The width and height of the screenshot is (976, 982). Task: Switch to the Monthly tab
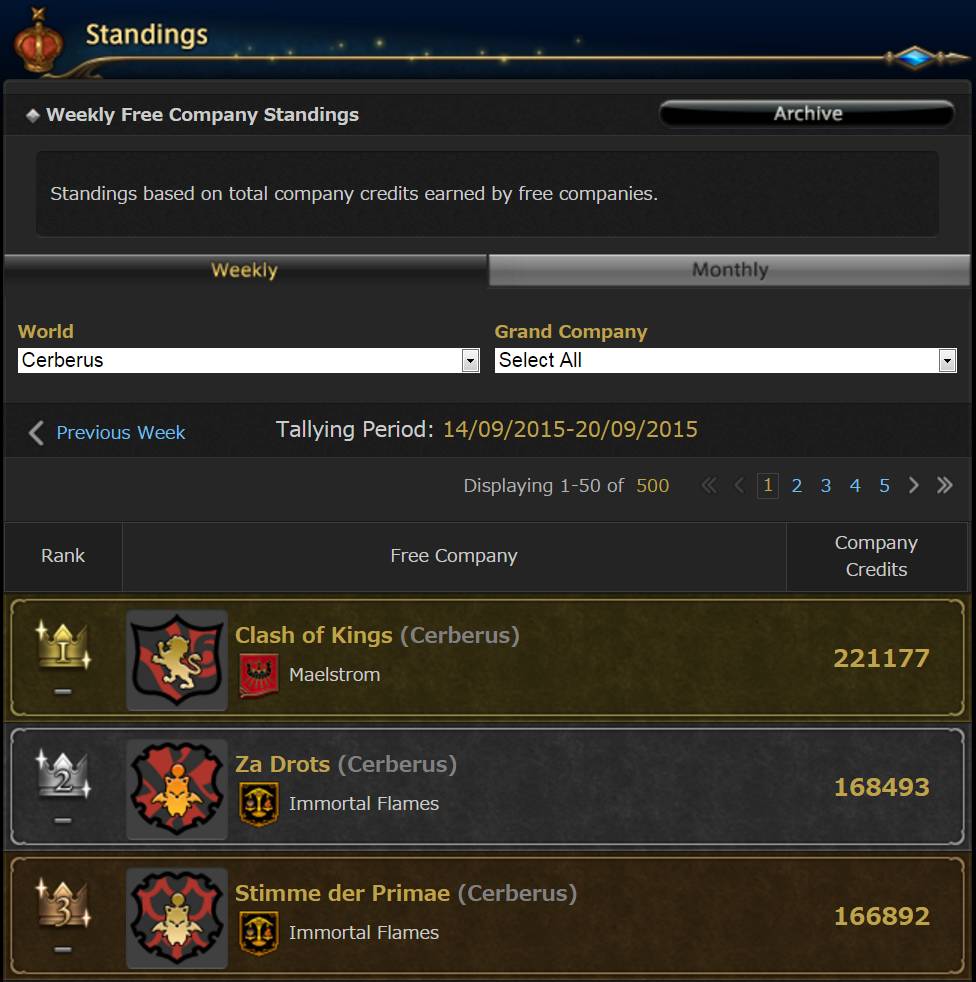coord(729,270)
